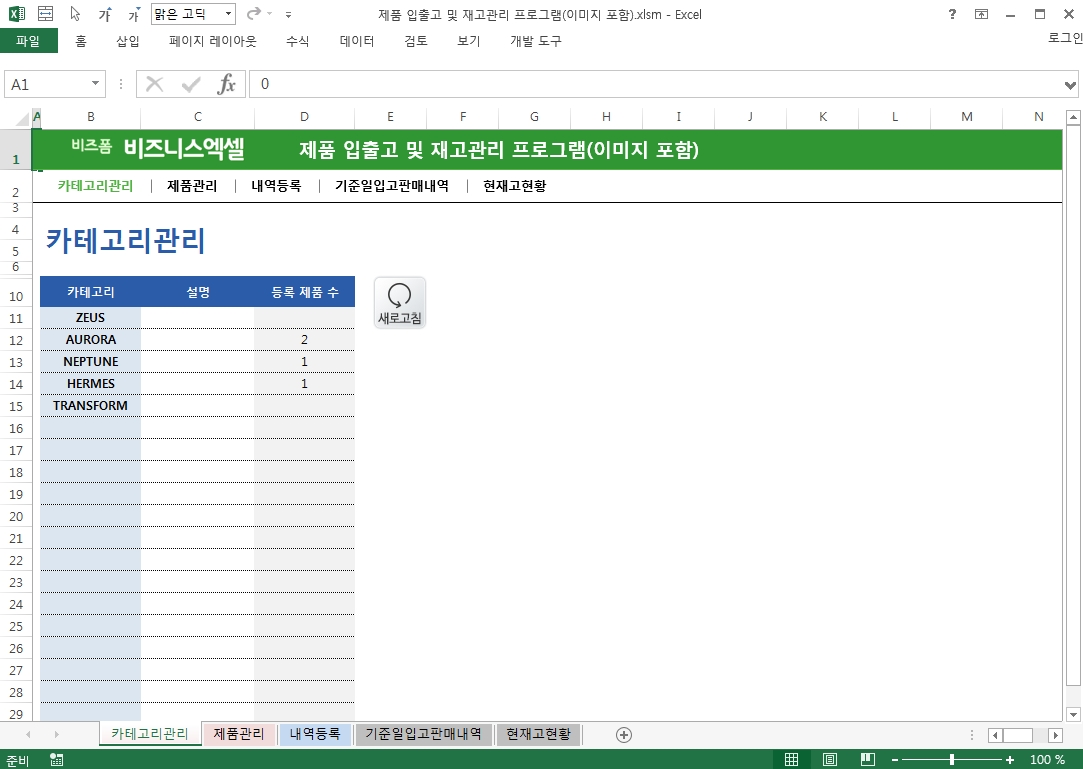Click the Excel application icon in title bar
The width and height of the screenshot is (1083, 769).
pos(17,14)
